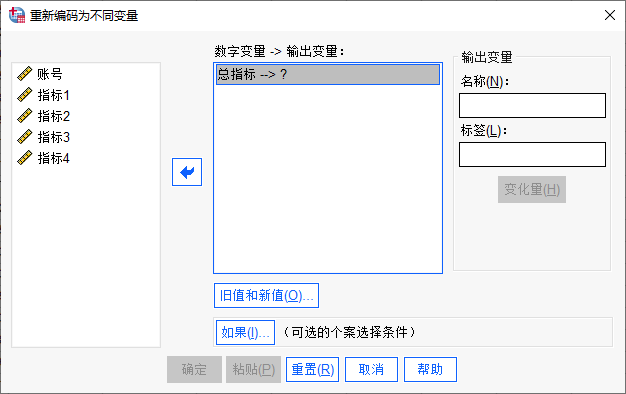Viewport: 626px width, 394px height.
Task: Click the 名称(N) input field
Action: coord(532,105)
